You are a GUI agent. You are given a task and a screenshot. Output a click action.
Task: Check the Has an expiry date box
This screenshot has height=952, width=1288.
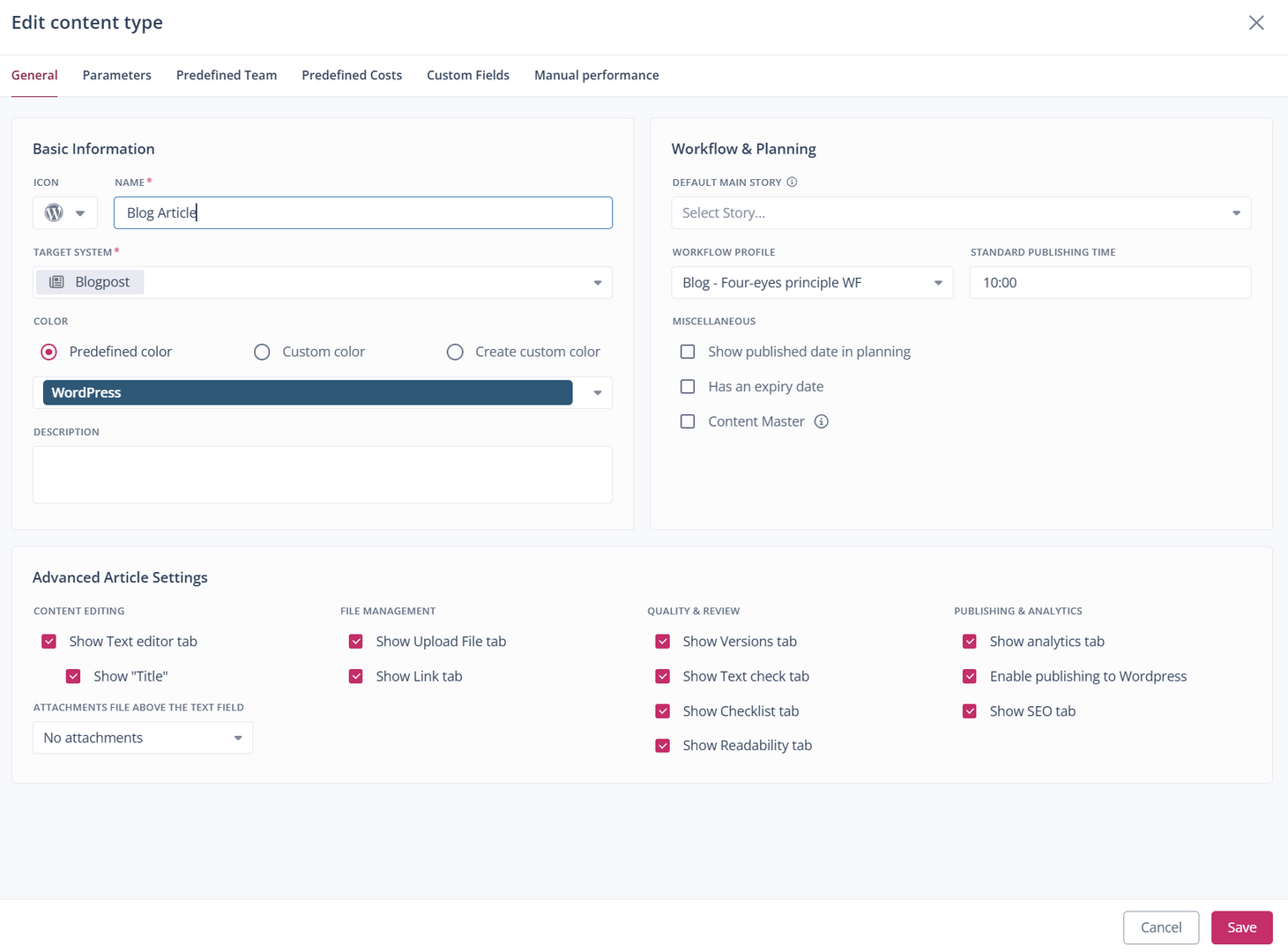coord(688,387)
